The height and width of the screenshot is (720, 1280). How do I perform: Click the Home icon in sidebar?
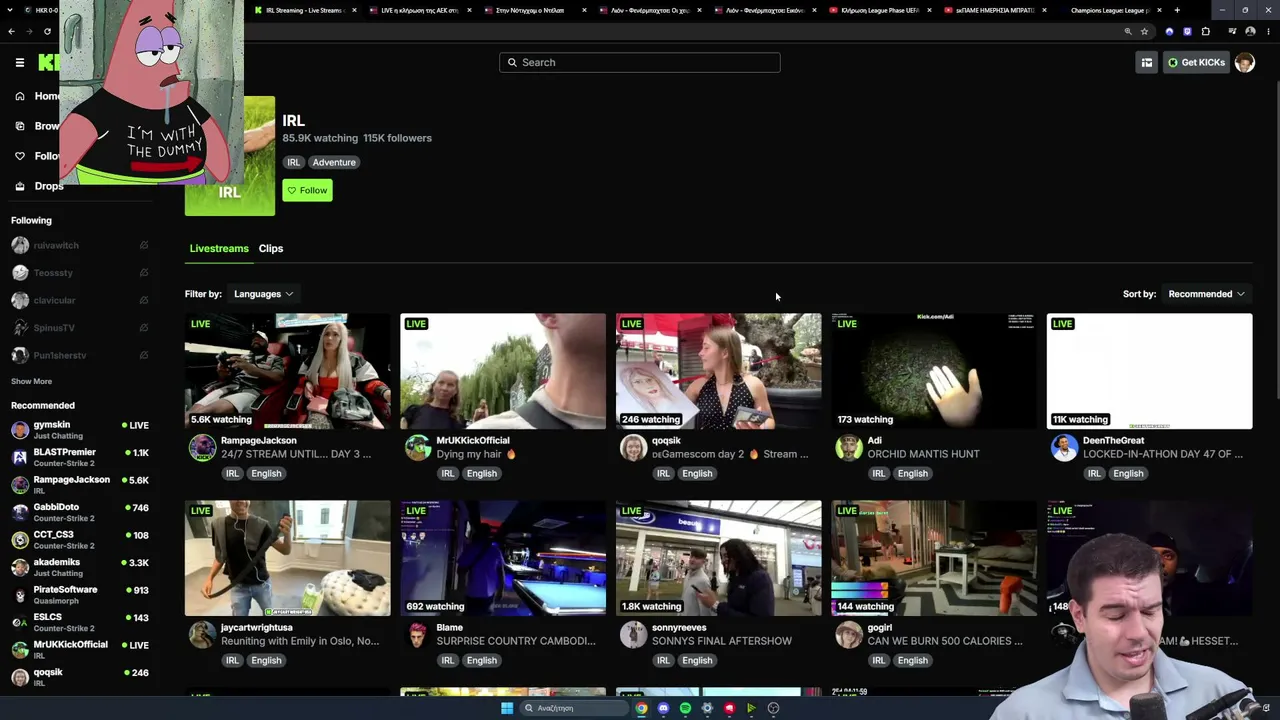(x=20, y=96)
